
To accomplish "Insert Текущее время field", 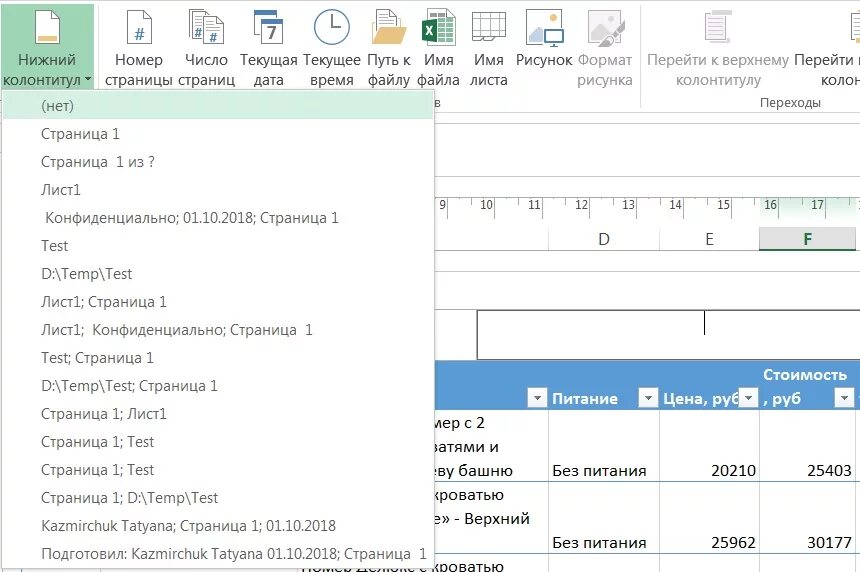I will click(331, 47).
